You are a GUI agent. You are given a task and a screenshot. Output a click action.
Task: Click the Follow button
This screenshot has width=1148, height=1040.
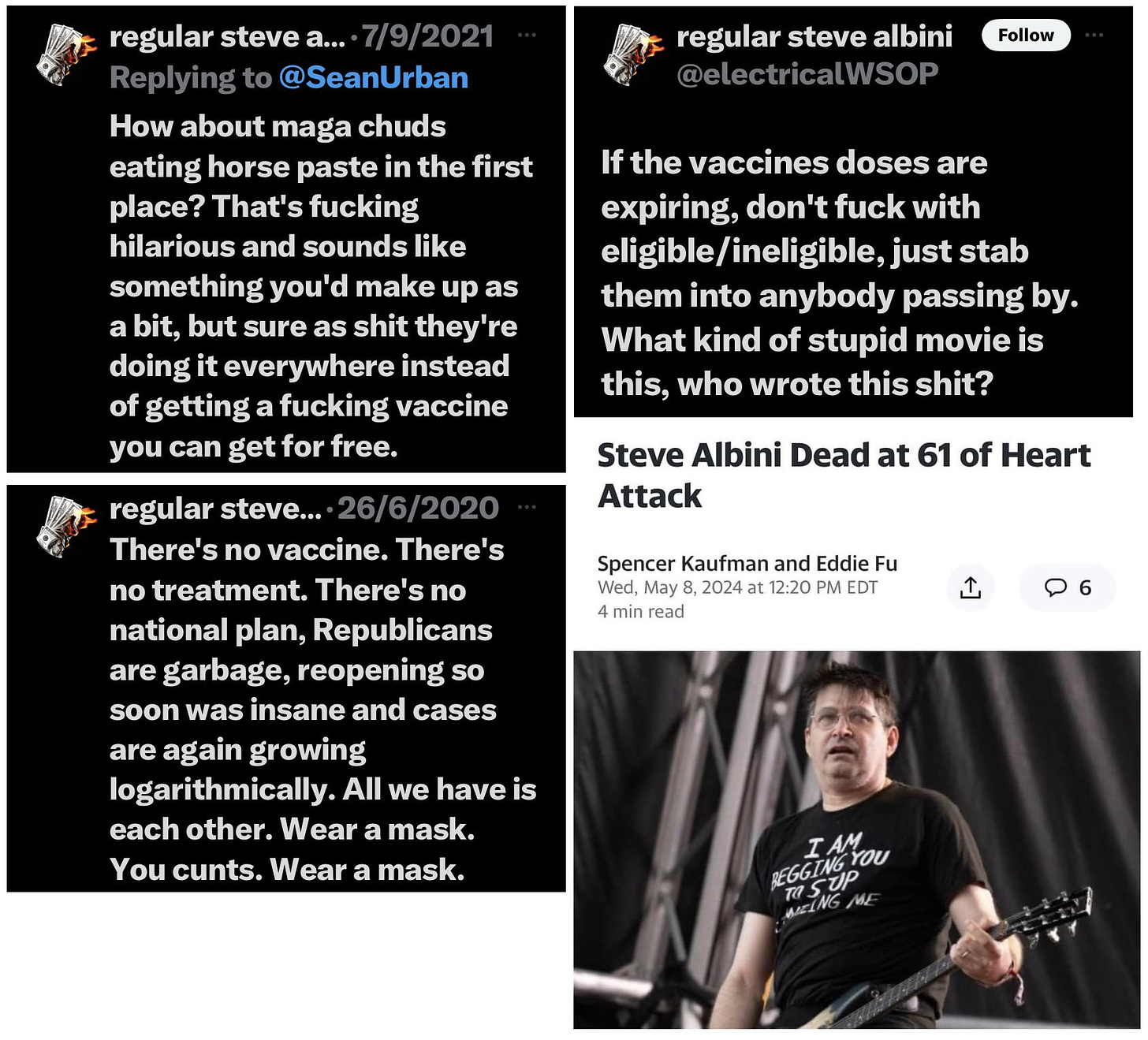[x=1025, y=35]
